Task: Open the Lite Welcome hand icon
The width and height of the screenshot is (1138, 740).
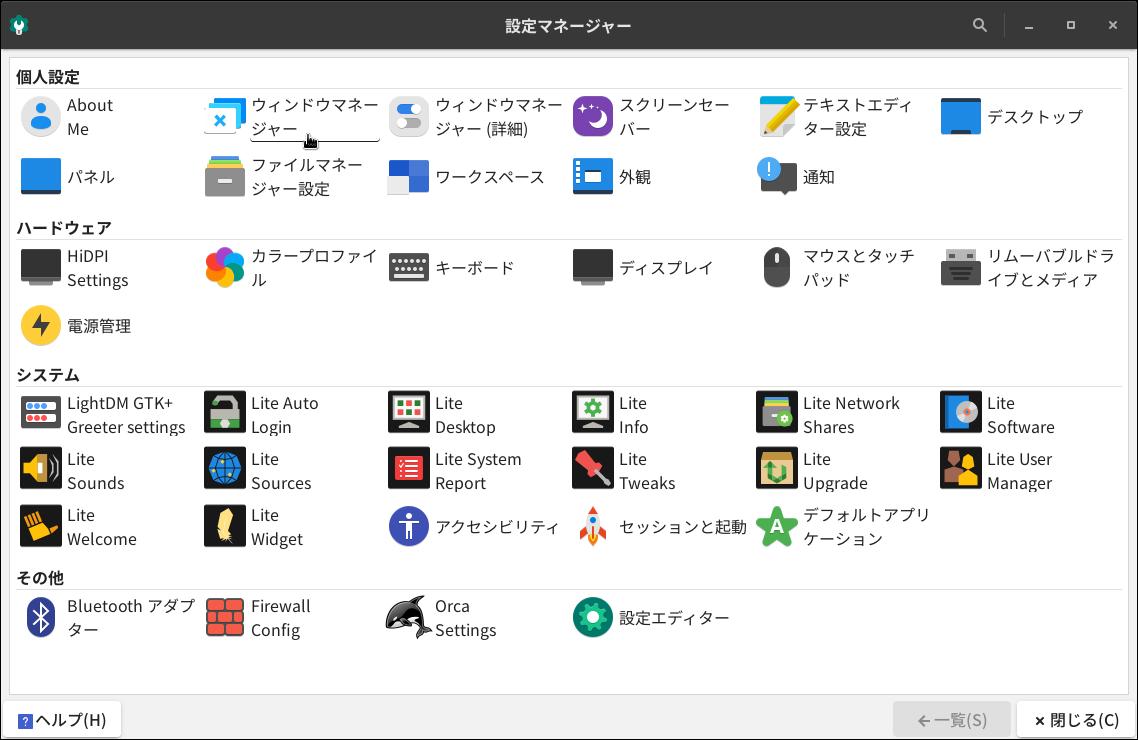Action: tap(41, 527)
